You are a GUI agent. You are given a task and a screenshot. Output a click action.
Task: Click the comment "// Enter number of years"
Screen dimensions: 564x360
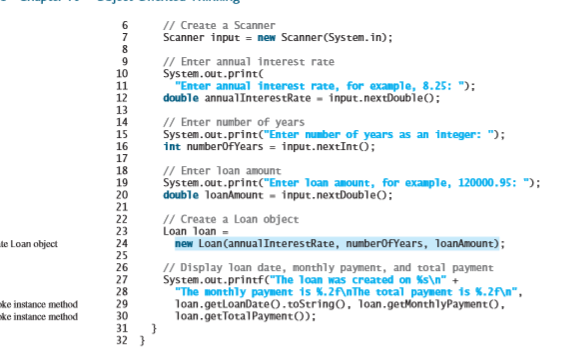pyautogui.click(x=234, y=123)
